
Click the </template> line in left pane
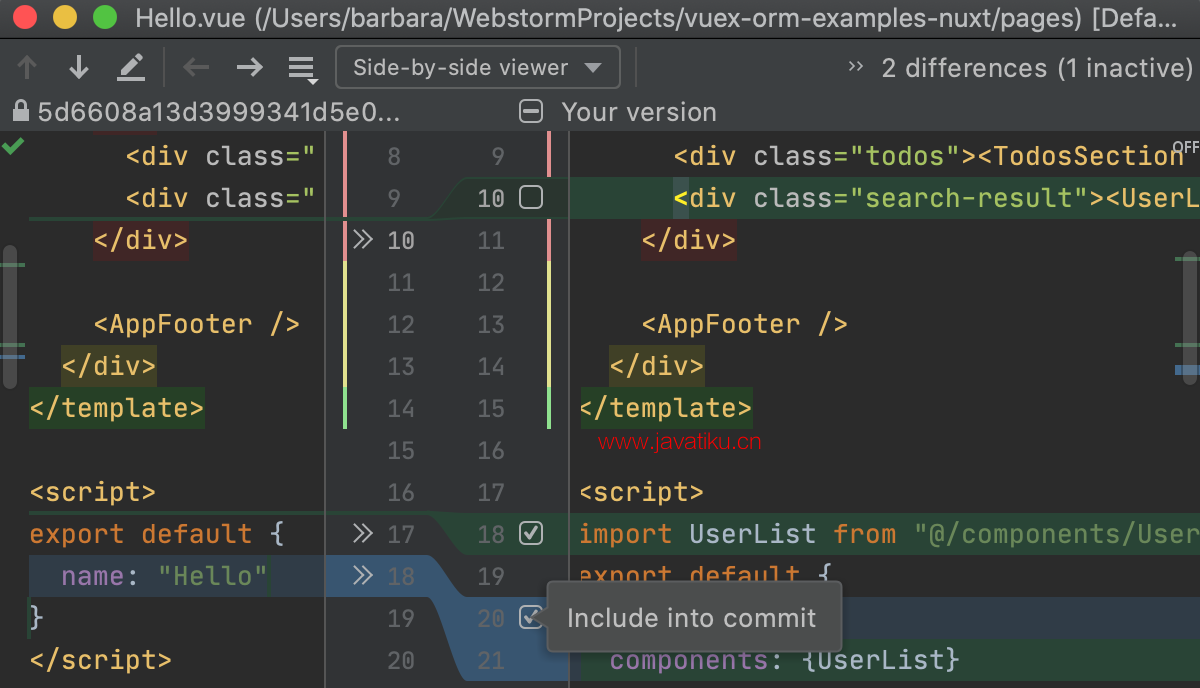pyautogui.click(x=117, y=408)
